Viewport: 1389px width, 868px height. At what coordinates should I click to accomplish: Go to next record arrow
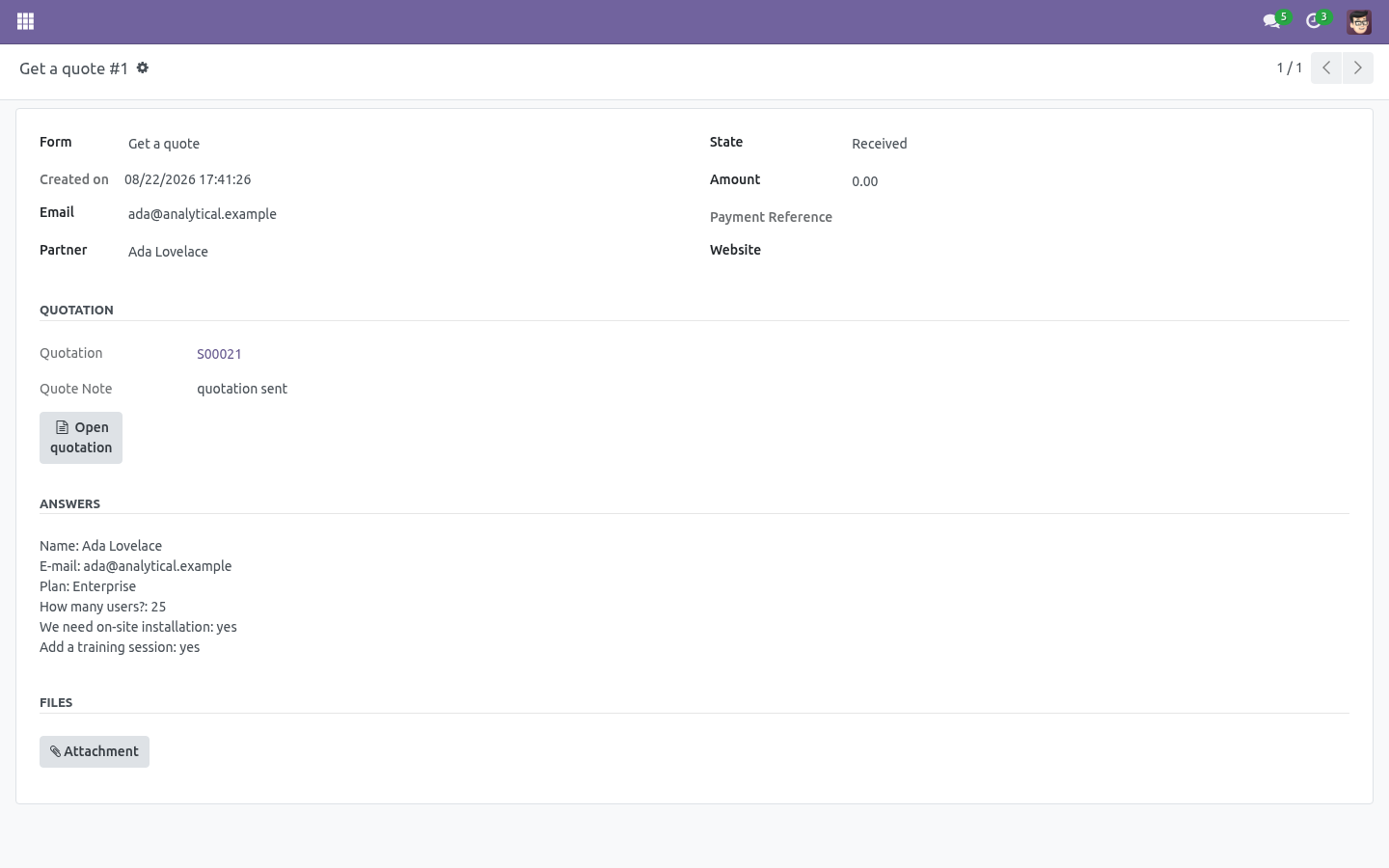[x=1358, y=68]
